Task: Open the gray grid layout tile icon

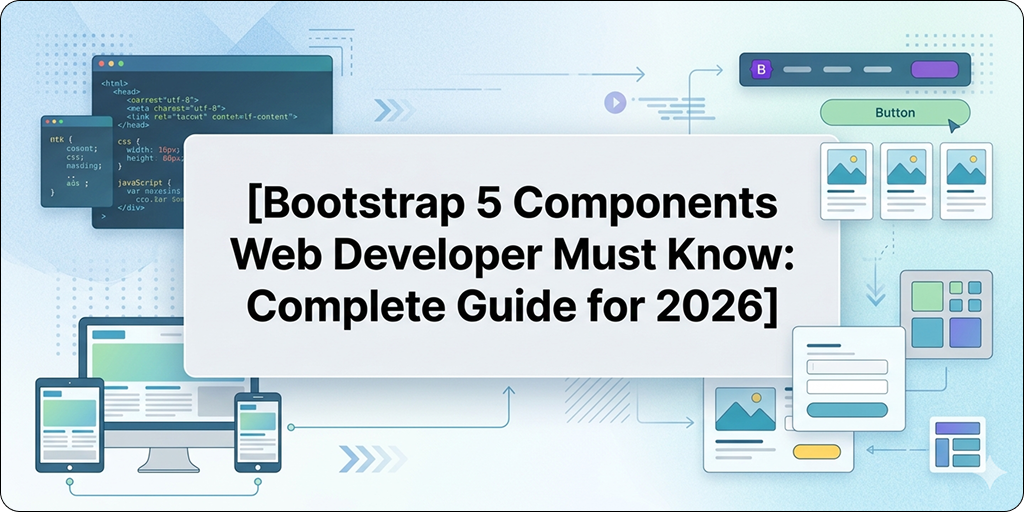Action: click(946, 313)
